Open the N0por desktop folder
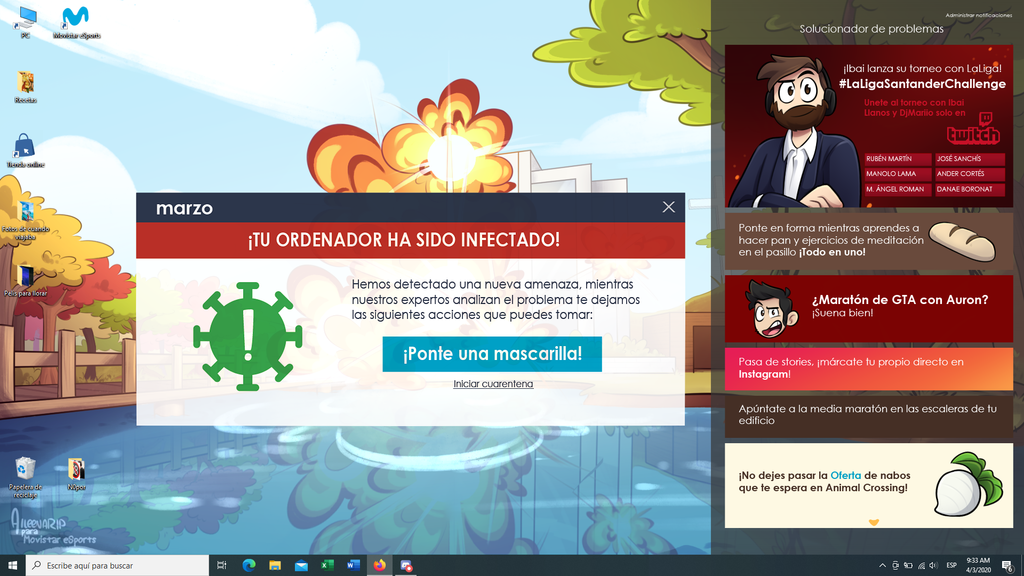This screenshot has width=1024, height=576. 76,473
